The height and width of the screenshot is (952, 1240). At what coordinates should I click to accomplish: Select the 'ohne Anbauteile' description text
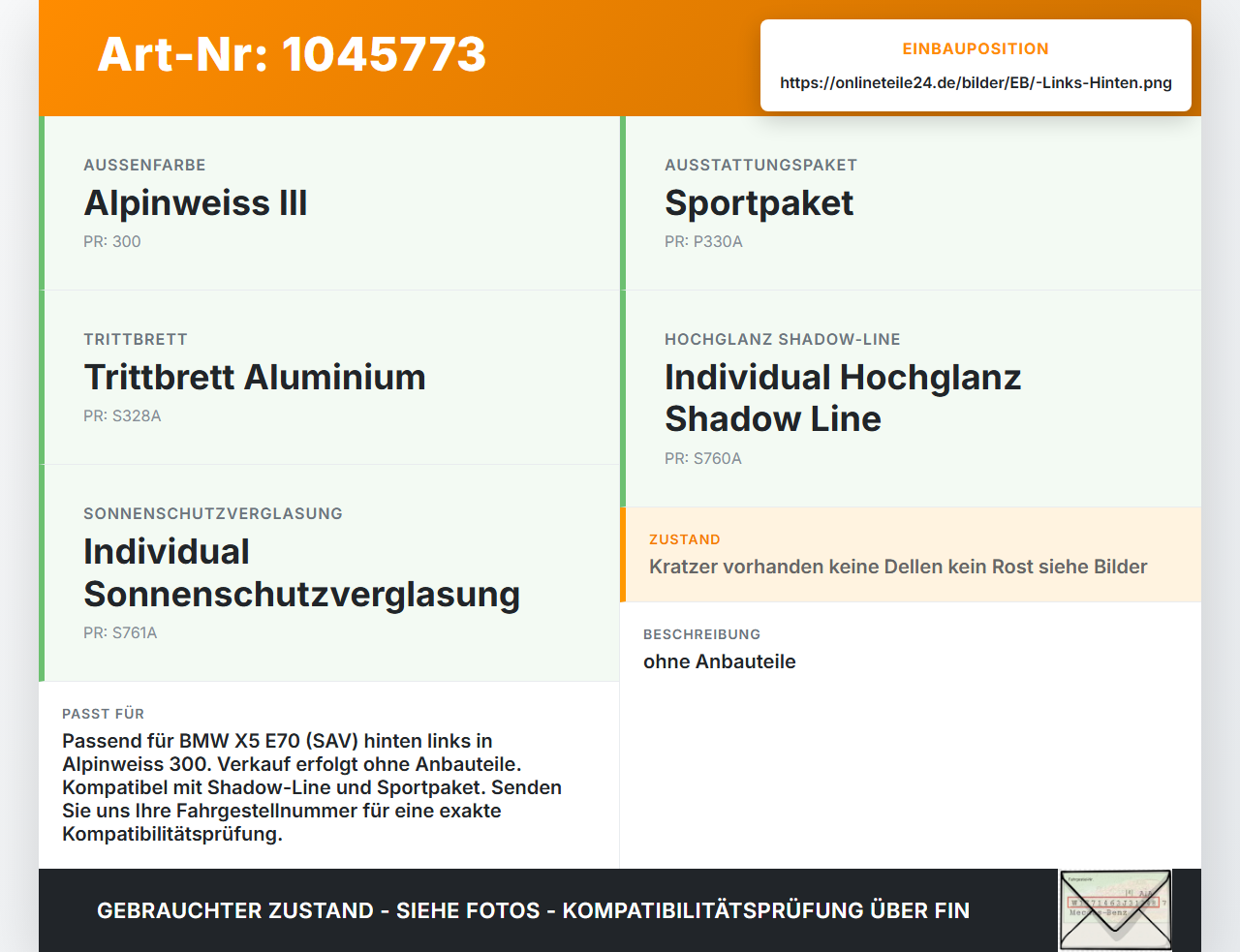click(720, 661)
